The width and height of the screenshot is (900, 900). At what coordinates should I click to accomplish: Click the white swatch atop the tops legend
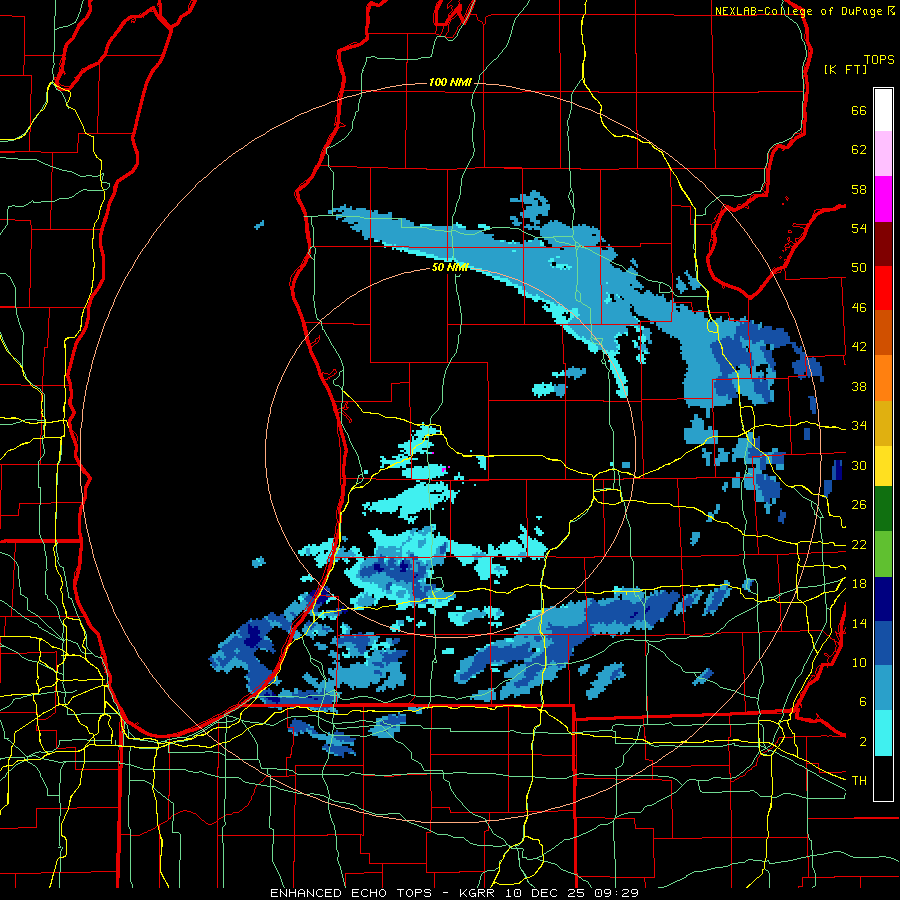883,110
